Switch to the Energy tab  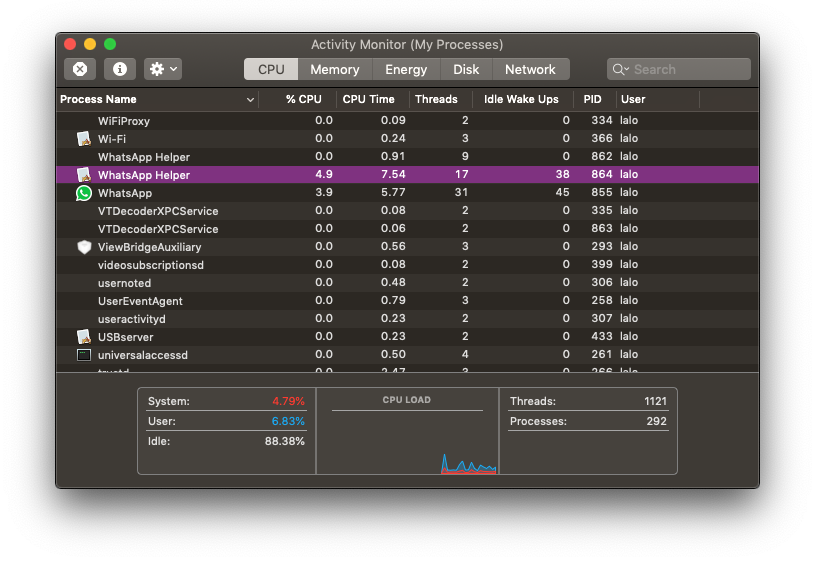pos(406,69)
